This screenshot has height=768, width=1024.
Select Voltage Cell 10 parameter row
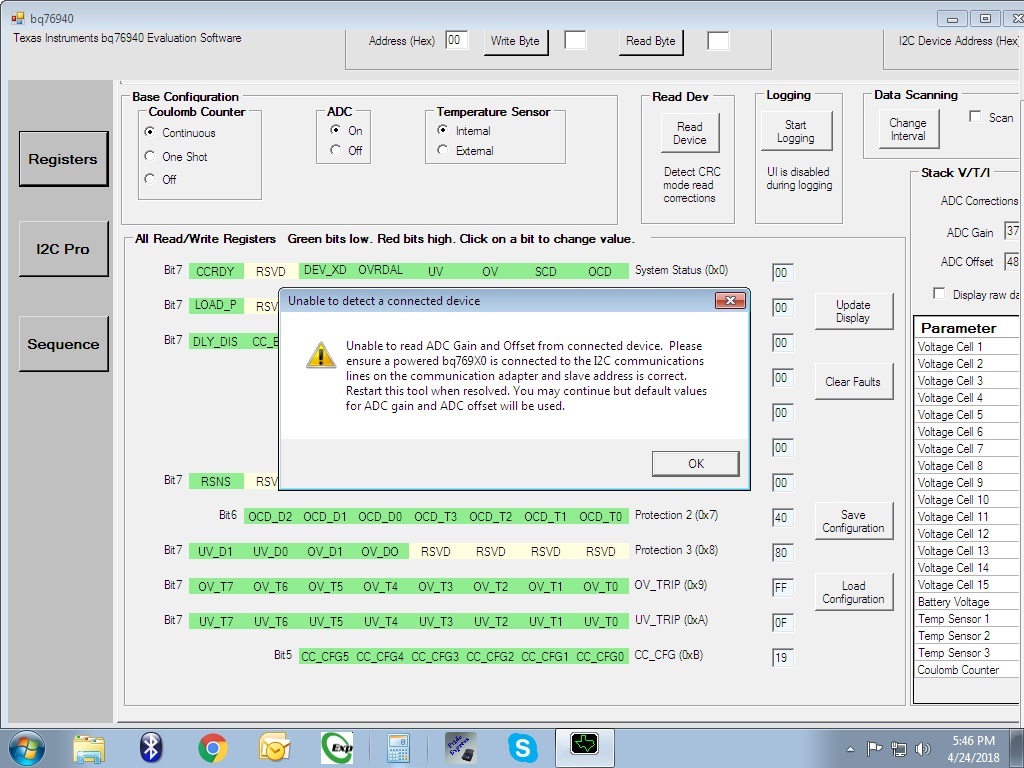click(x=967, y=500)
